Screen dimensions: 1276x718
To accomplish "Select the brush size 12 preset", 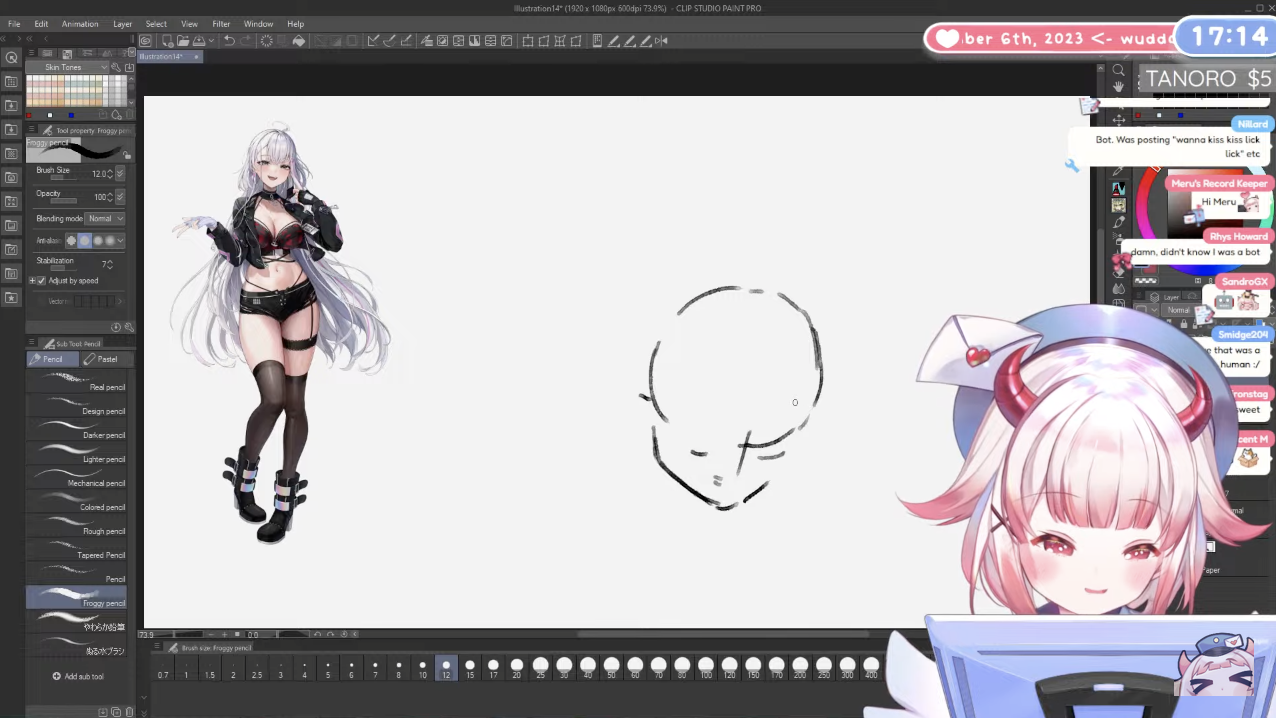I will click(446, 668).
